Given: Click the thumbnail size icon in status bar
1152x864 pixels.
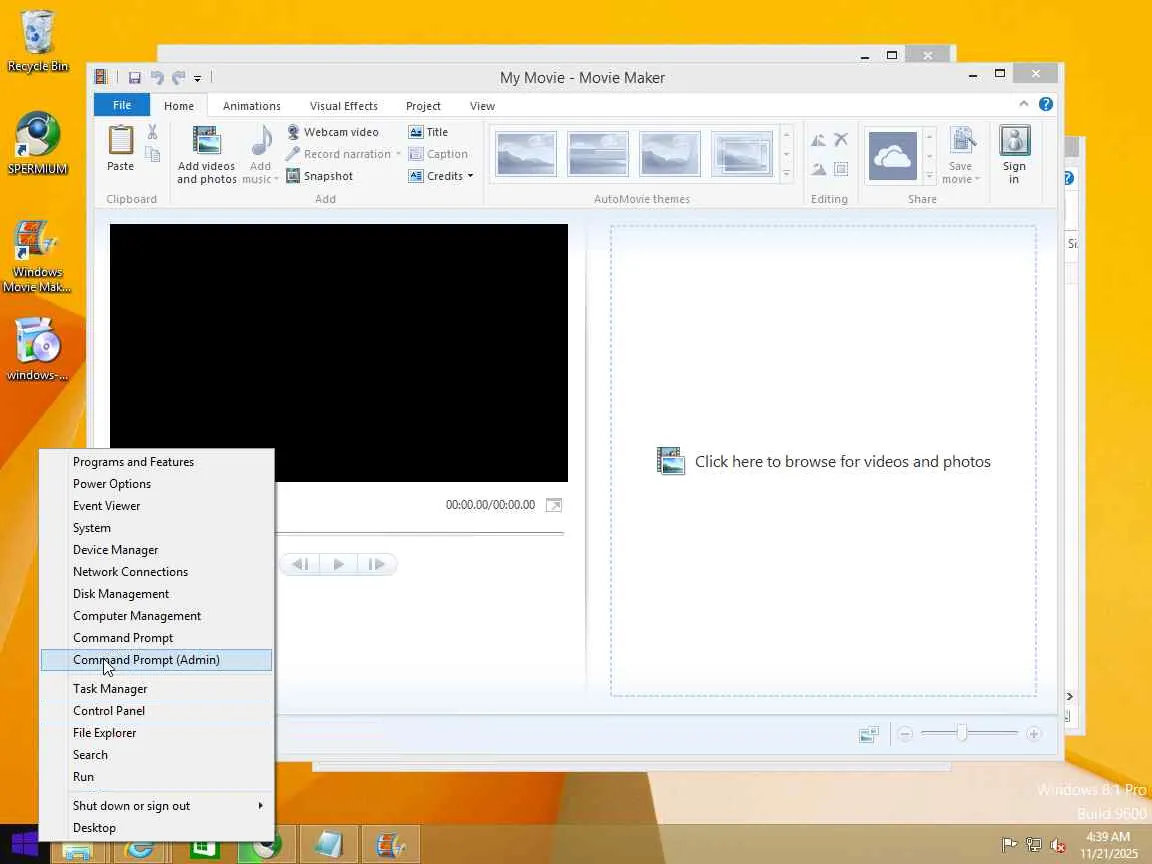Looking at the screenshot, I should (x=869, y=734).
